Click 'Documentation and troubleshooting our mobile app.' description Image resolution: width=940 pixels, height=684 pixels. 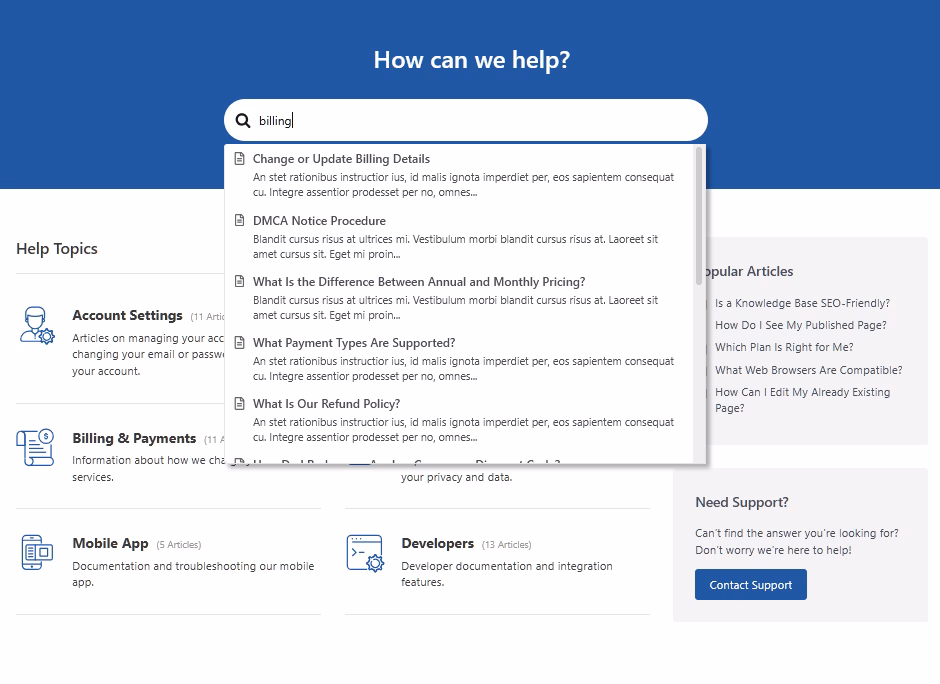pyautogui.click(x=193, y=574)
